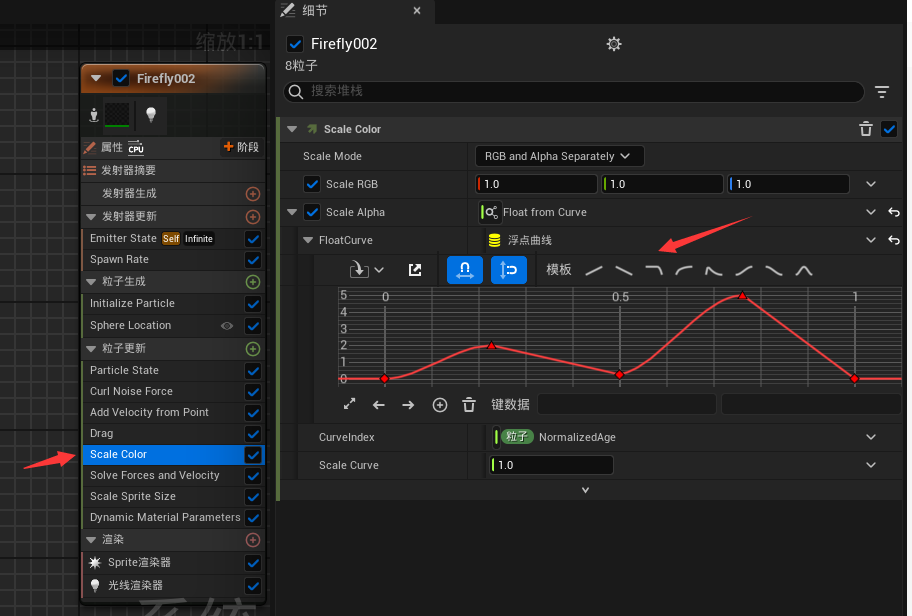Uncheck the Curl Noise Force module
Image resolution: width=912 pixels, height=616 pixels.
(x=253, y=392)
